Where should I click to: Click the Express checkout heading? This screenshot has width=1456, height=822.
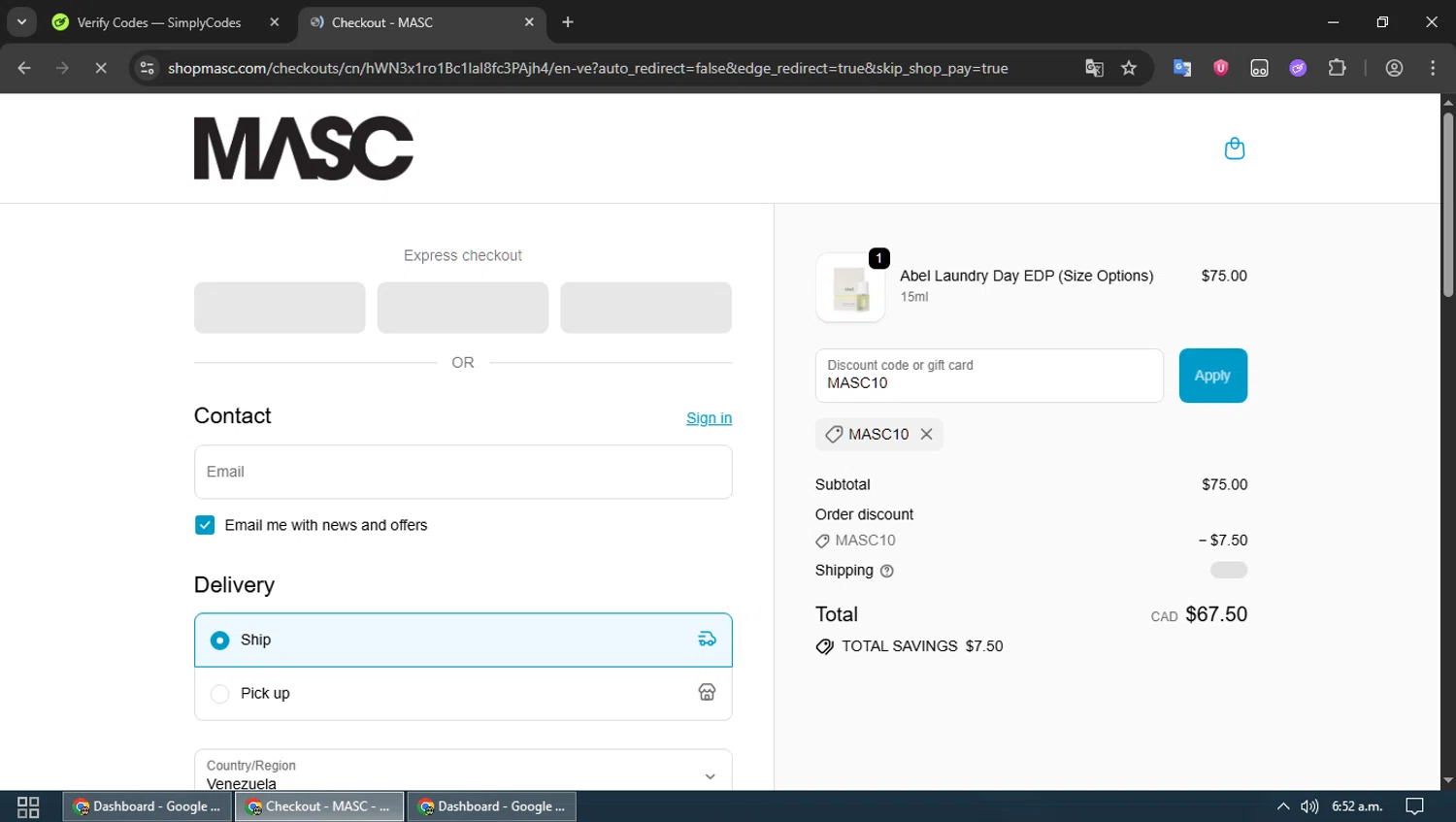[x=463, y=255]
